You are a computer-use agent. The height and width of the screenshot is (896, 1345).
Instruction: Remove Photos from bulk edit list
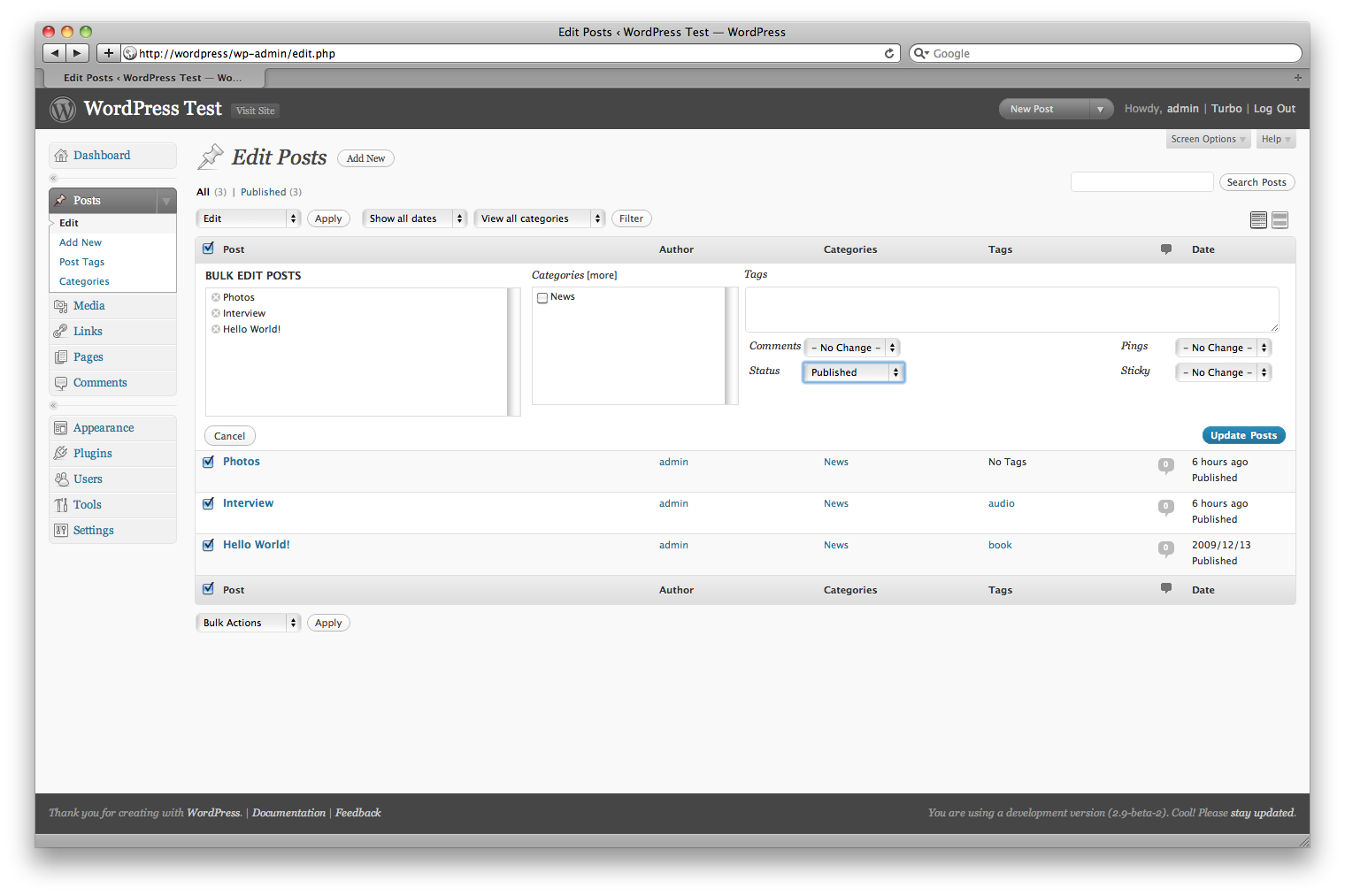click(x=216, y=297)
